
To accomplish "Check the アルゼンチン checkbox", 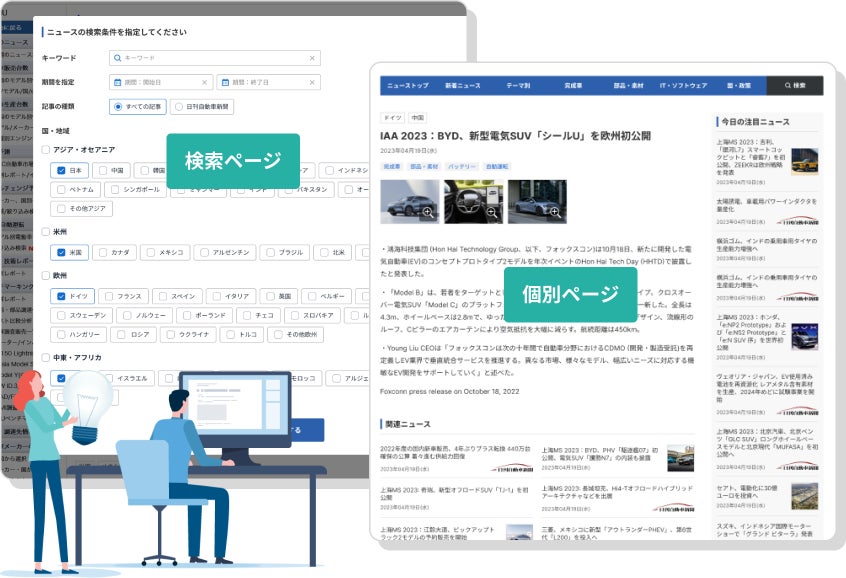I will pos(204,252).
